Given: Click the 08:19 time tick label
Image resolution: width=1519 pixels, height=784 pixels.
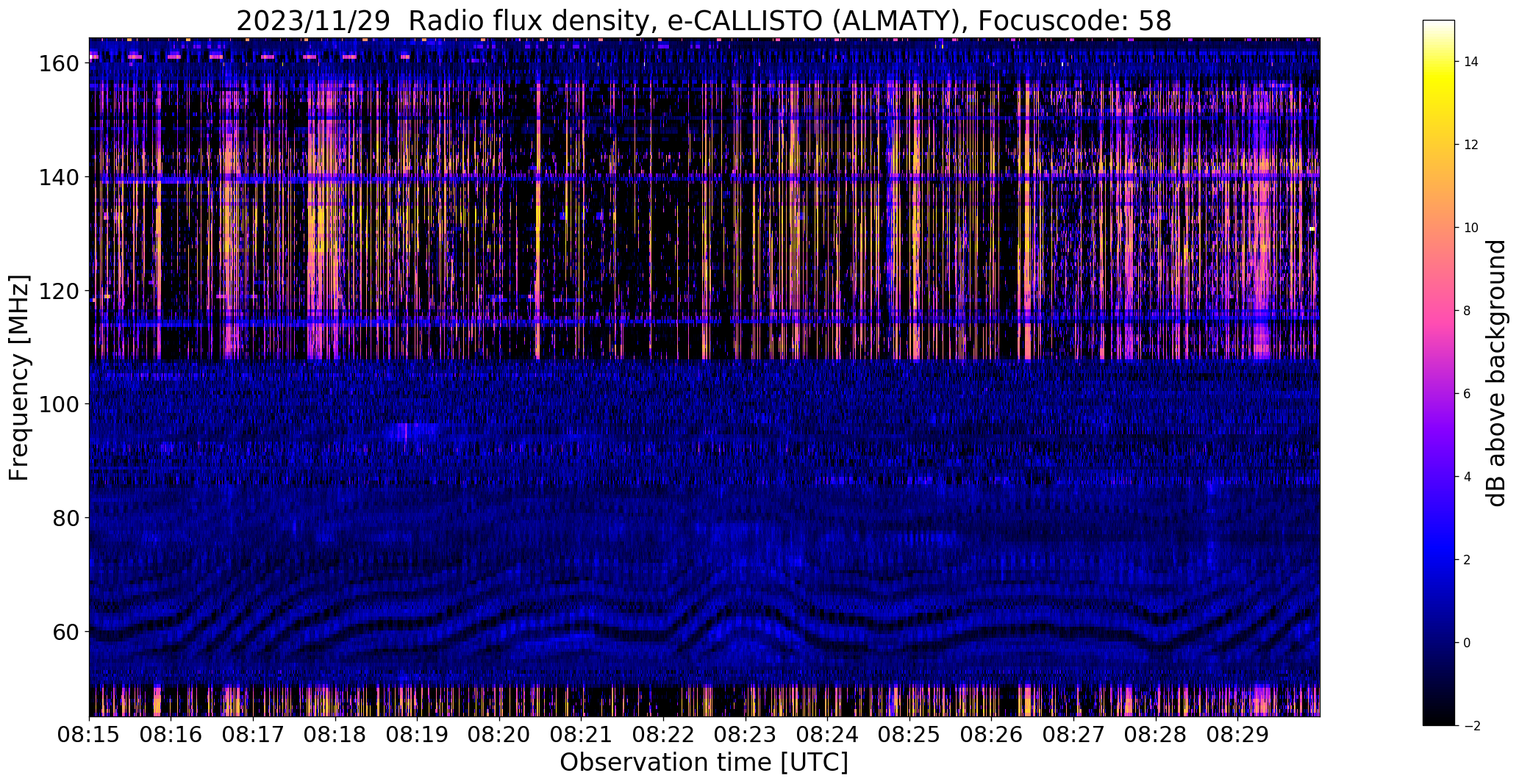Looking at the screenshot, I should click(x=417, y=736).
